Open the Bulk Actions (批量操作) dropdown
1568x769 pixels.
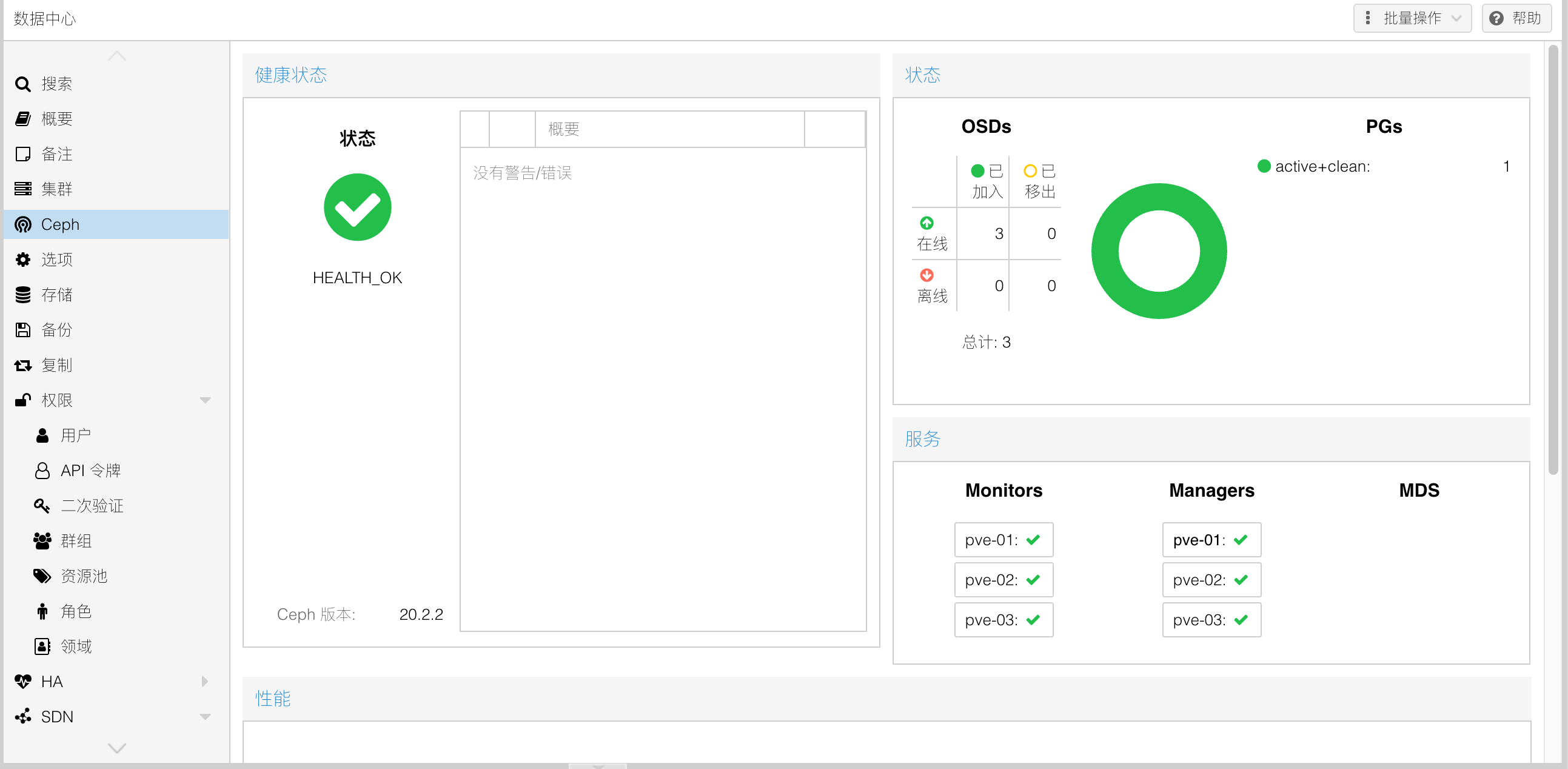pyautogui.click(x=1412, y=18)
